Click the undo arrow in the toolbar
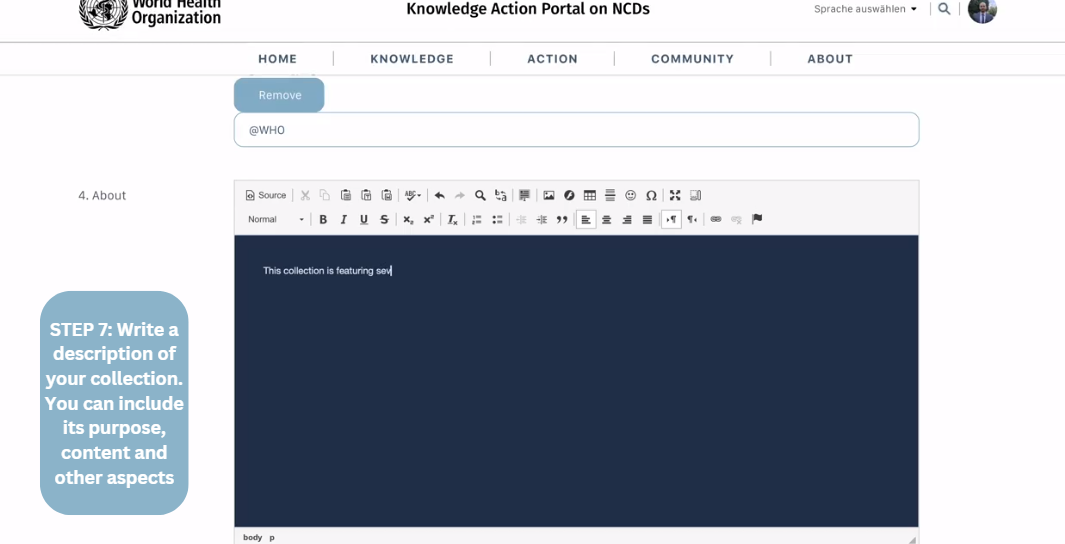The width and height of the screenshot is (1065, 544). (x=439, y=196)
